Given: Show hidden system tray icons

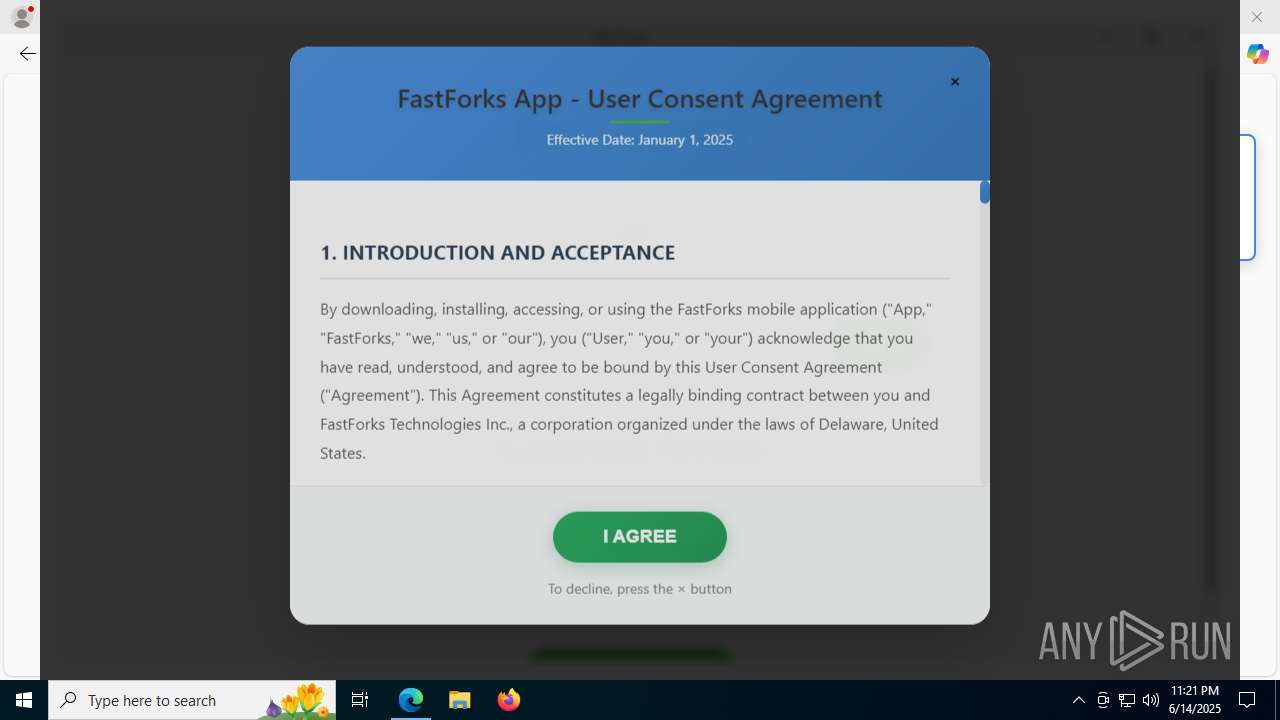Looking at the screenshot, I should tap(1078, 700).
